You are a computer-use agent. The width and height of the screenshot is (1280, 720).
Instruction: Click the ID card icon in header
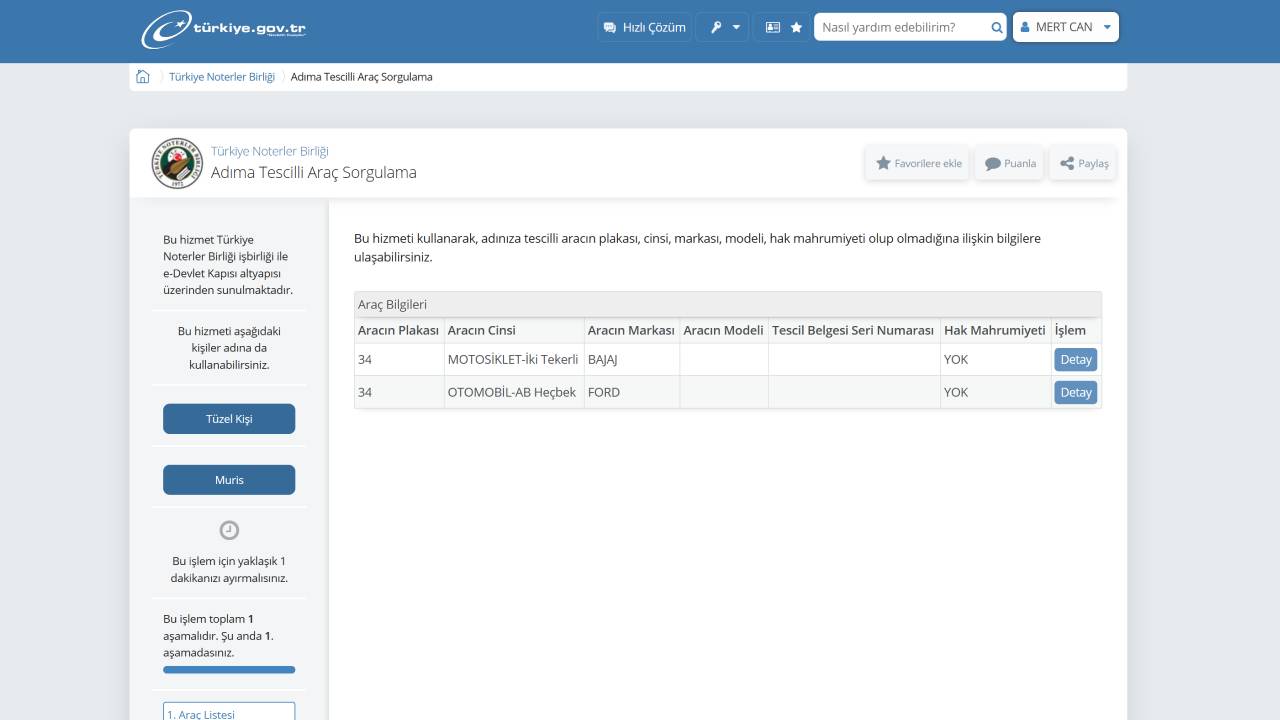tap(772, 27)
